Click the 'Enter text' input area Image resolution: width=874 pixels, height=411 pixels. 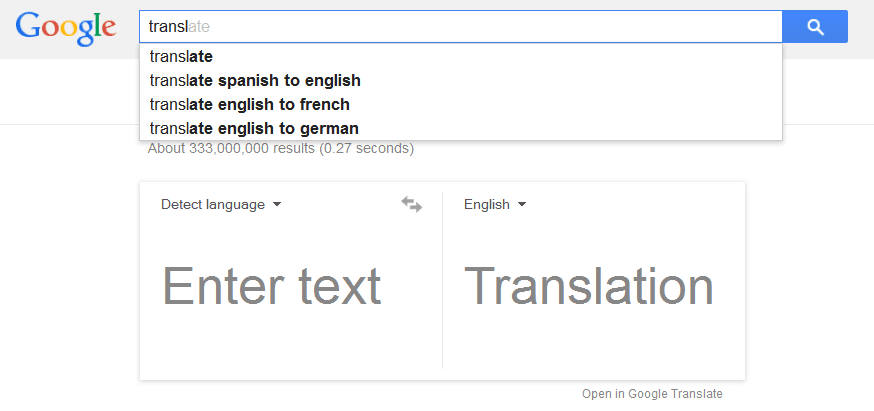tap(272, 286)
